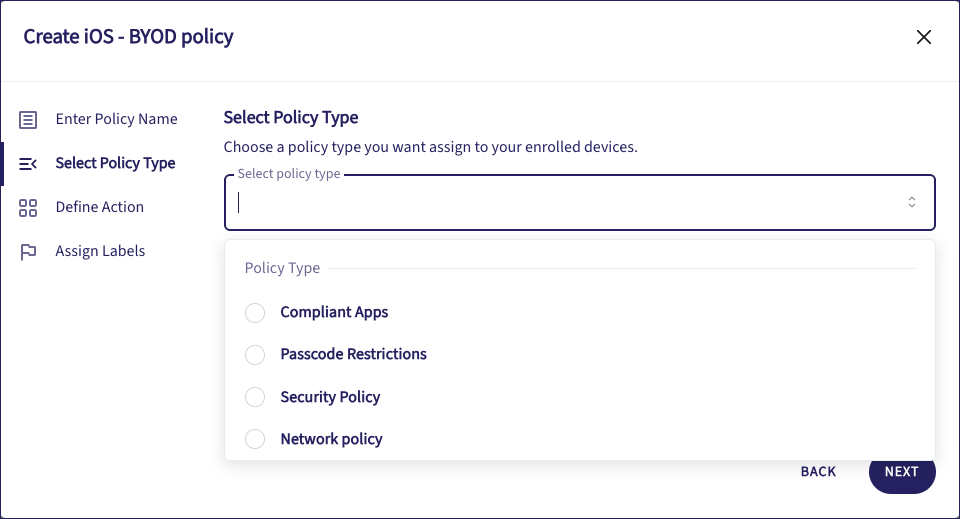960x519 pixels.
Task: Collapse dropdown using the up-down chevron arrows
Action: [912, 203]
